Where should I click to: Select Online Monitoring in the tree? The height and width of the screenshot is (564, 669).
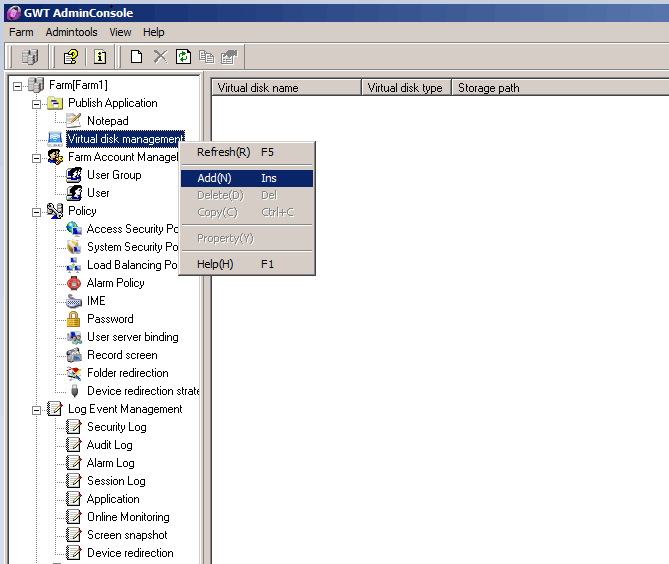click(128, 517)
